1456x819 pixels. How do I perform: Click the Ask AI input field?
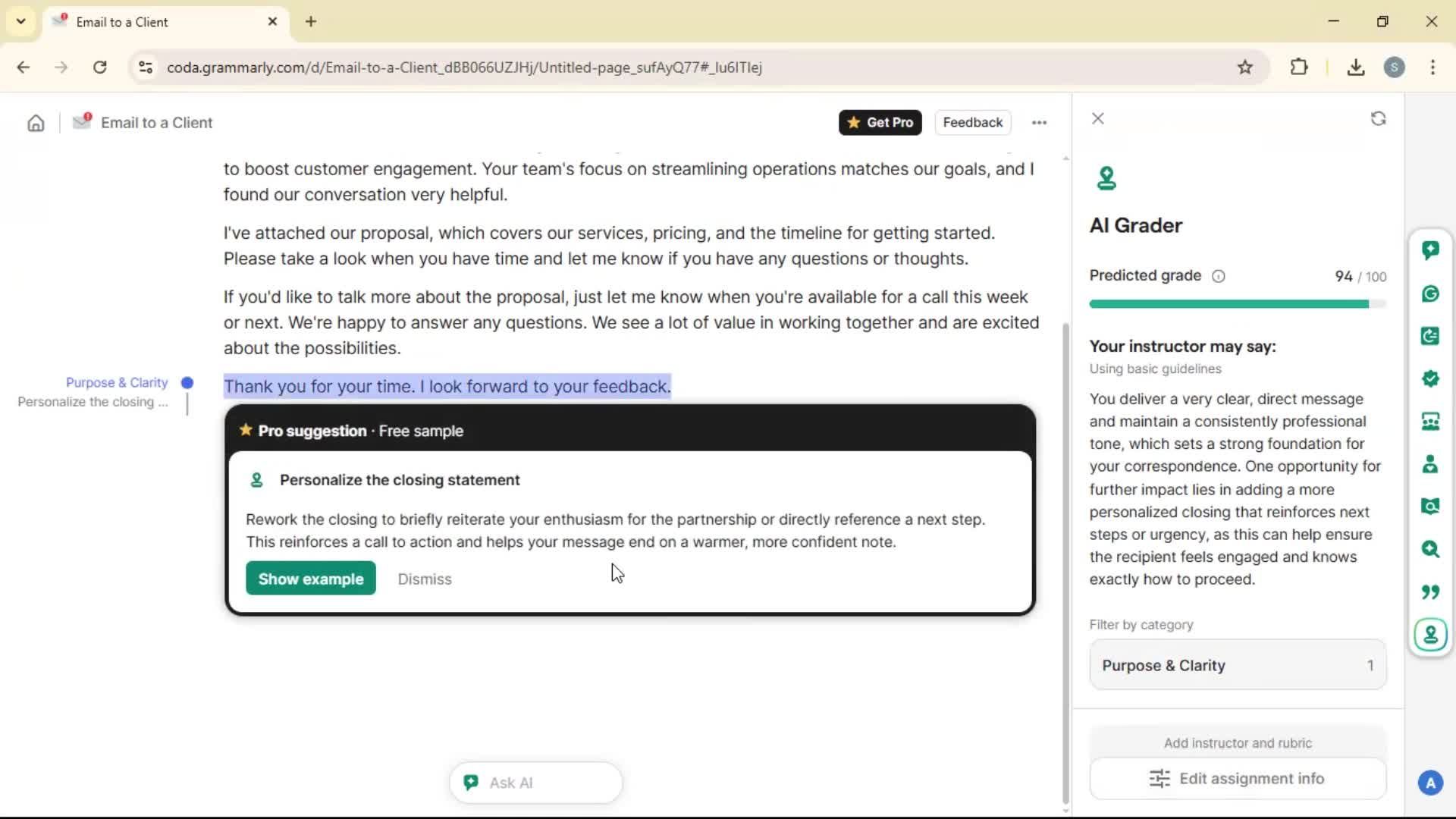[535, 783]
